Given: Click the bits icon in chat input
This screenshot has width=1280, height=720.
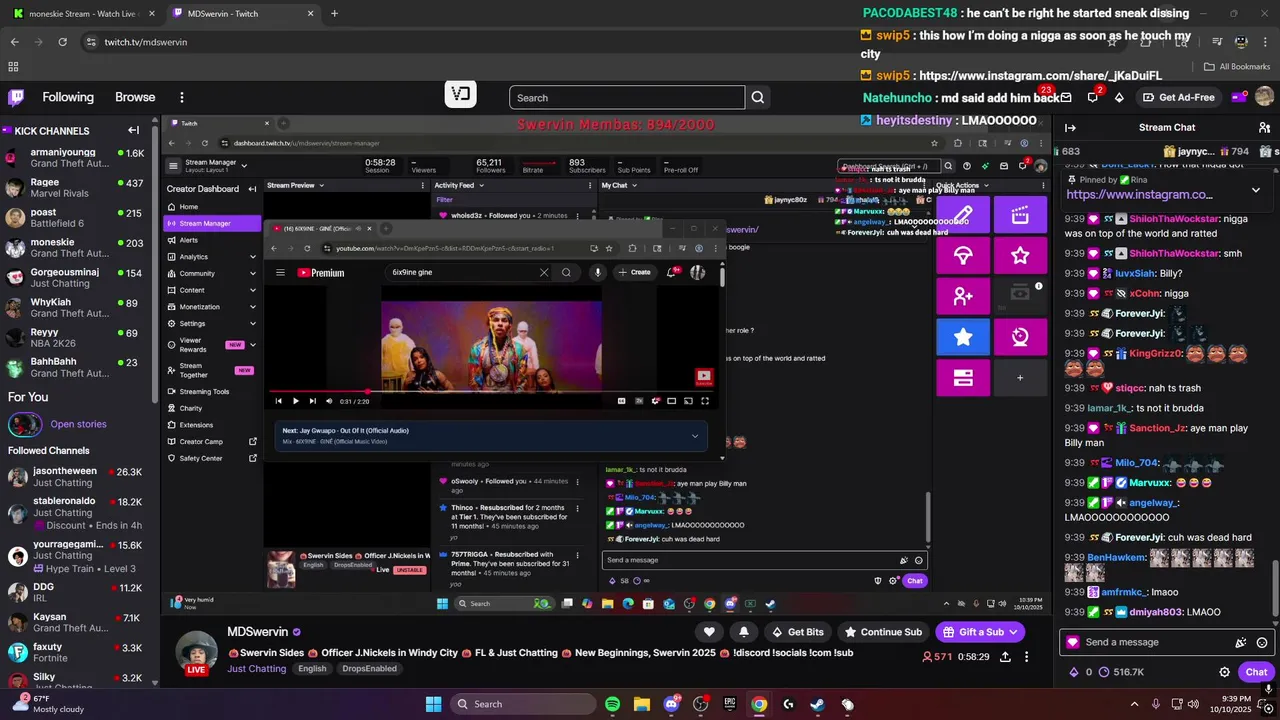Looking at the screenshot, I should [x=1241, y=642].
